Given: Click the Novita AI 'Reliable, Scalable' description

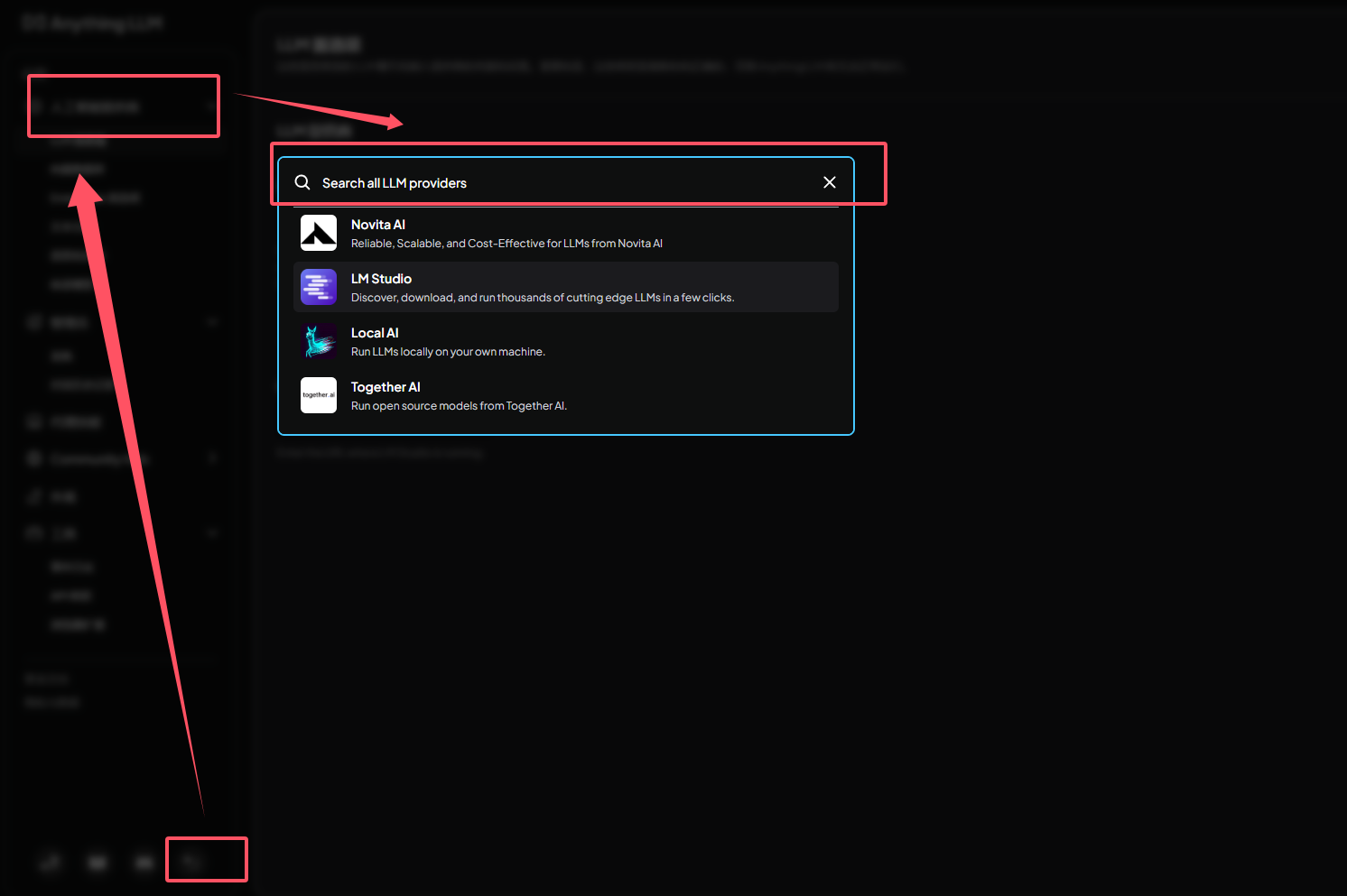Looking at the screenshot, I should point(506,244).
